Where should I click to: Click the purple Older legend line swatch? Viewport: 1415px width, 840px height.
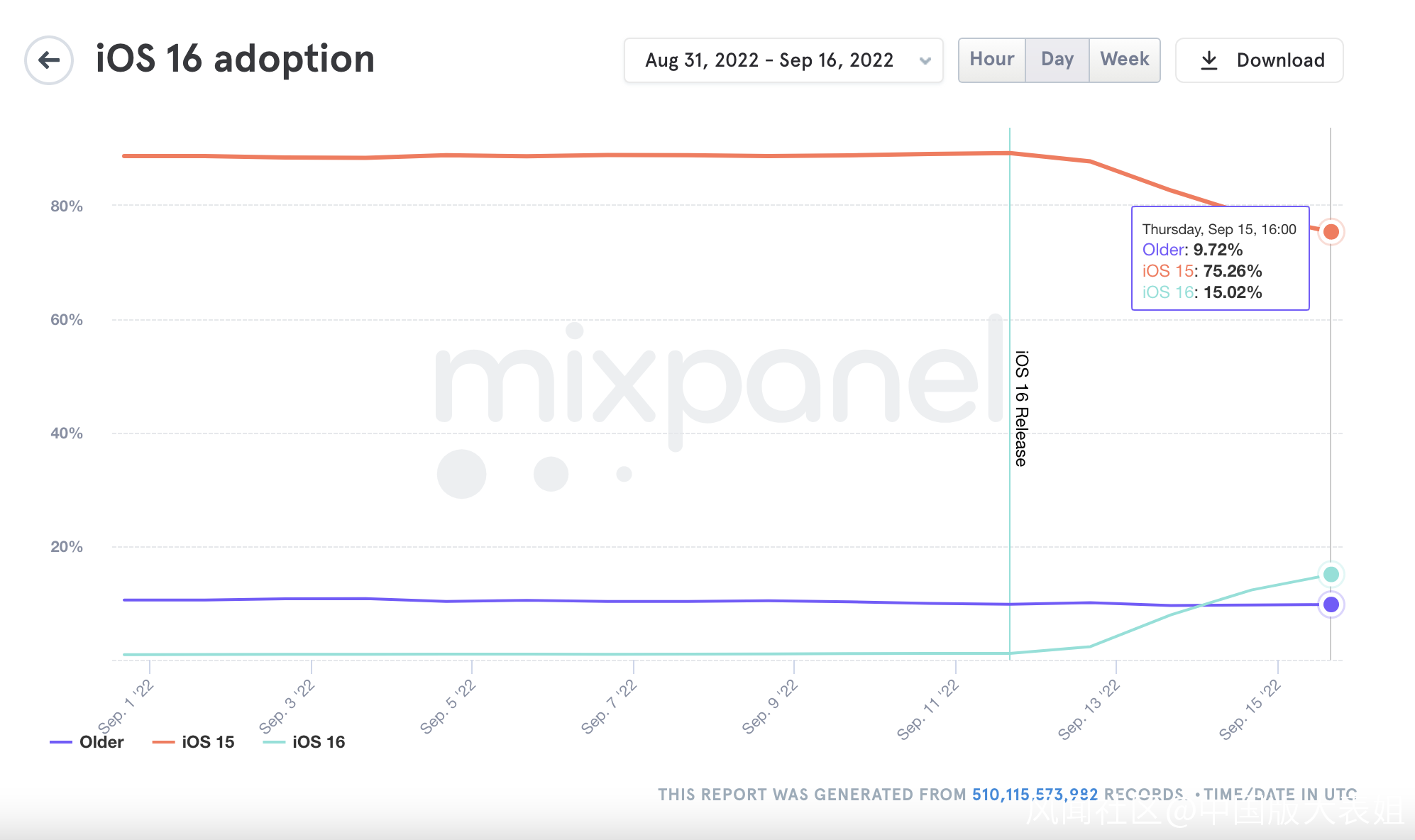point(61,742)
